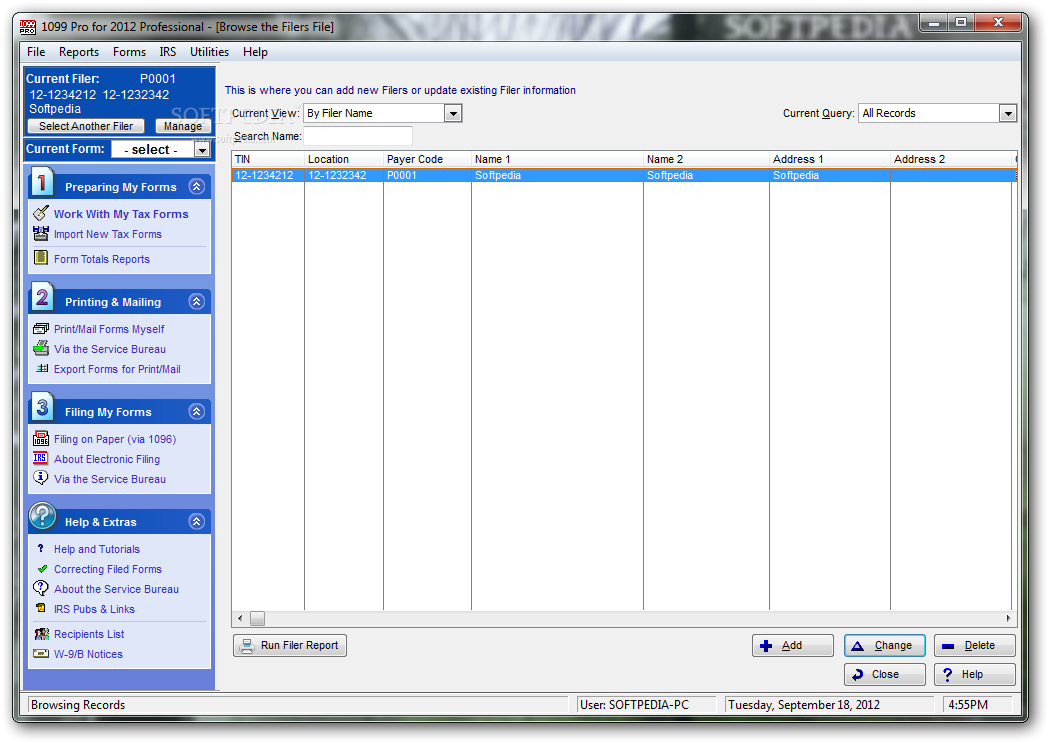Screen dimensions: 1049x743
Task: Click the step 2 Printing & Mailing number icon
Action: 42,297
